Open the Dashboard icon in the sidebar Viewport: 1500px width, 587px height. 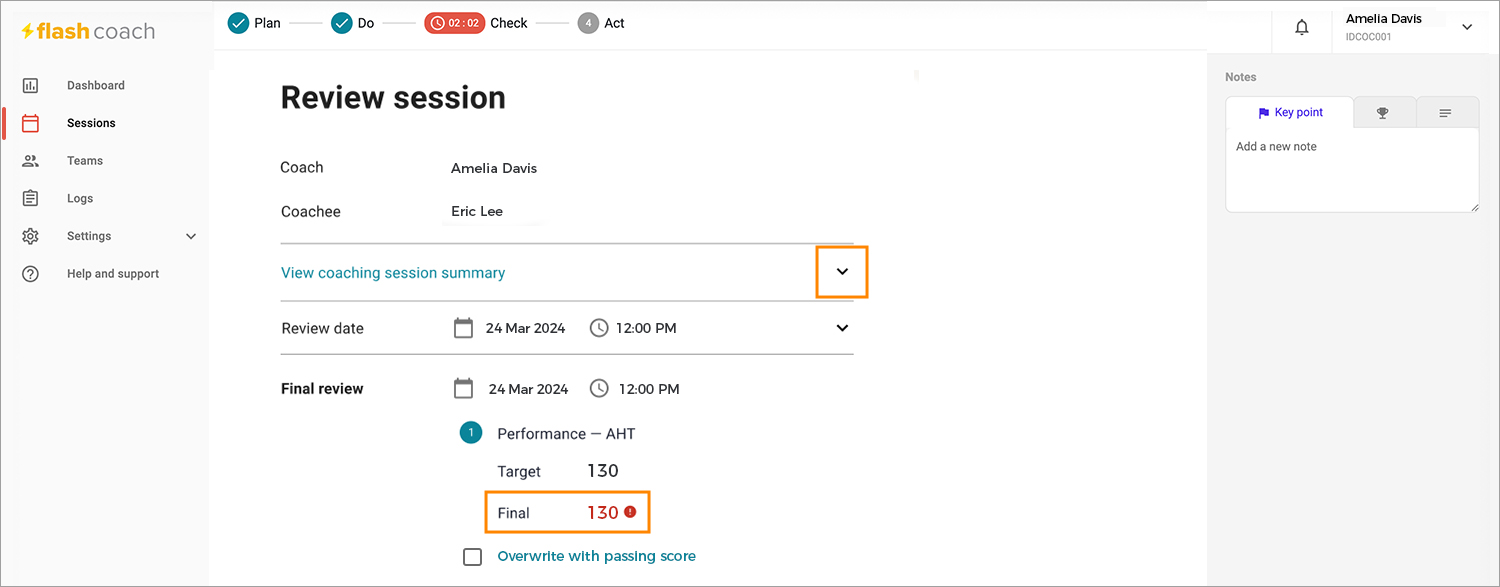(x=31, y=86)
